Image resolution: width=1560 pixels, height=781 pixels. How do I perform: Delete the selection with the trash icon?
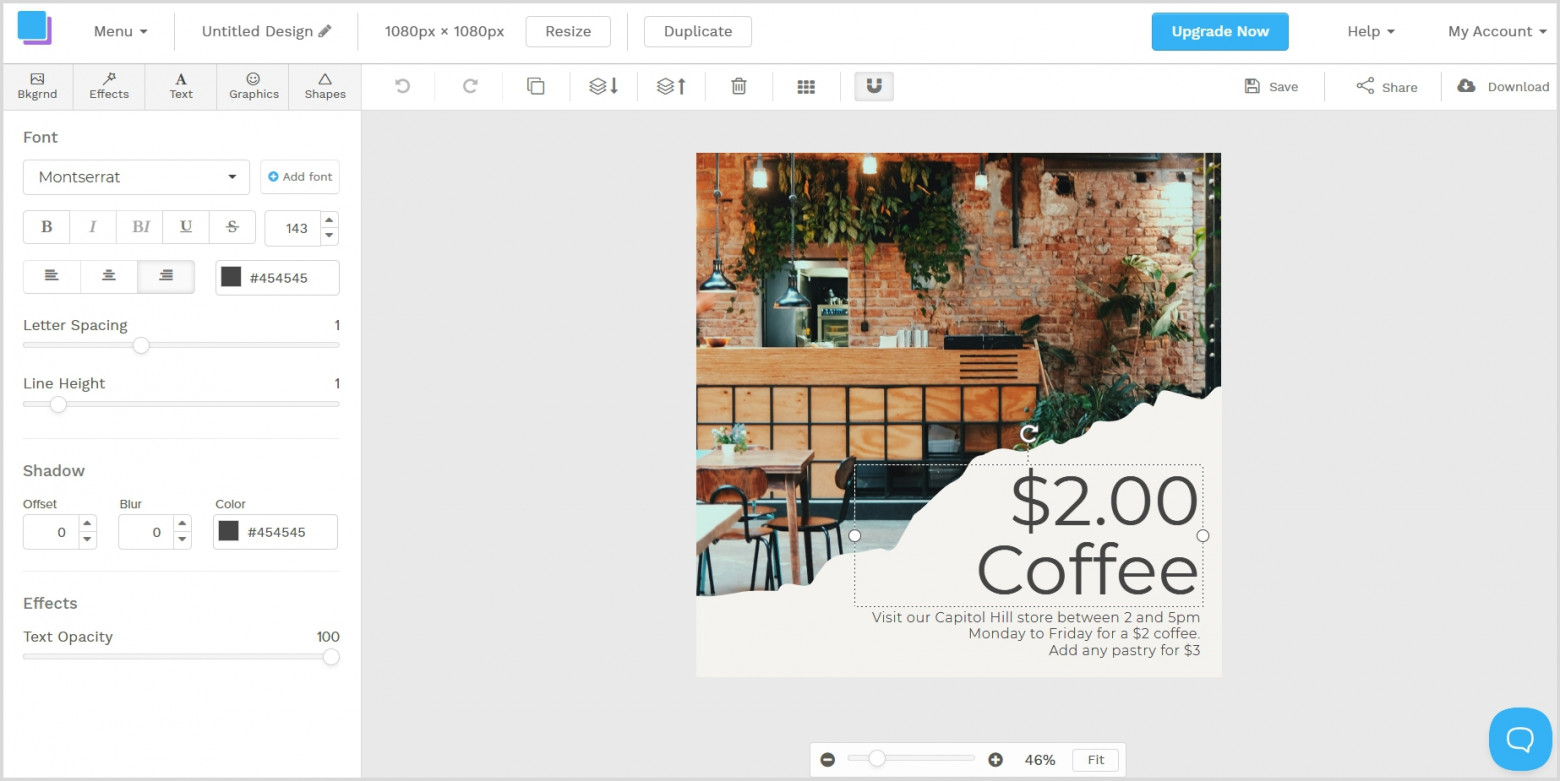[x=739, y=87]
